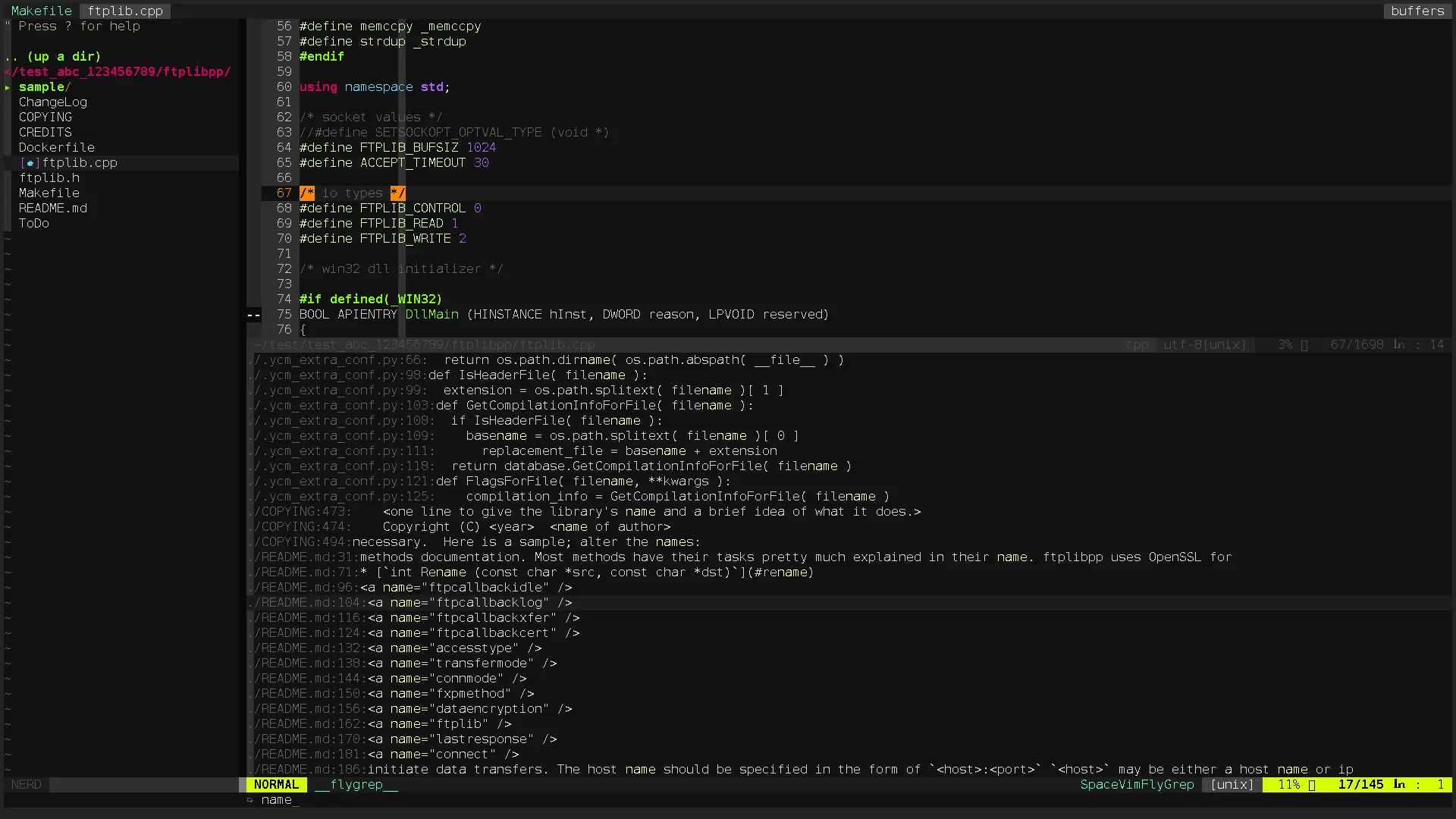Screen dimensions: 1456x819
Task: Click highlighted comment marker on line 67
Action: (307, 193)
